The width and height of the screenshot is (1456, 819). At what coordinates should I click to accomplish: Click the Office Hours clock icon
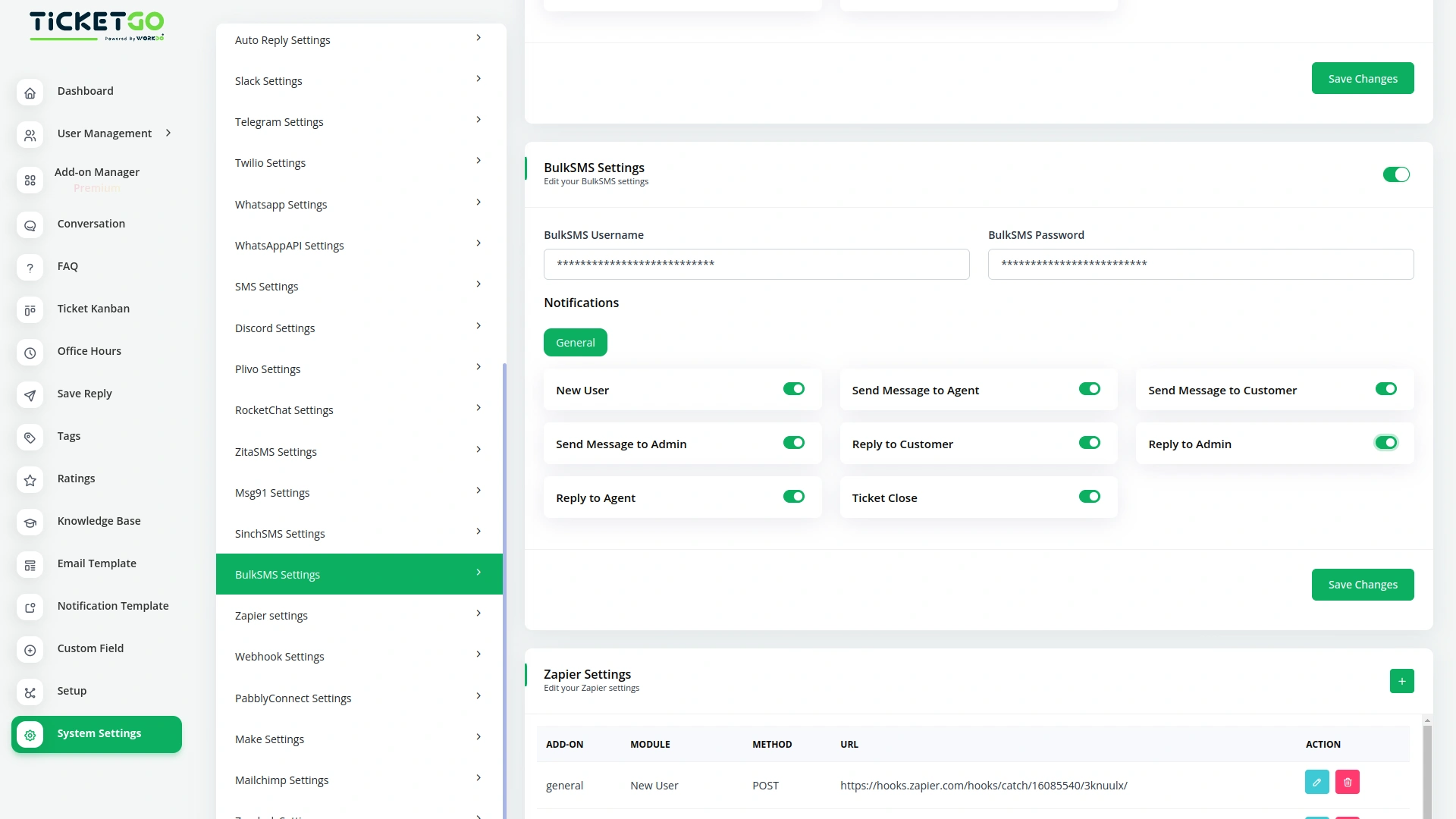(x=30, y=353)
